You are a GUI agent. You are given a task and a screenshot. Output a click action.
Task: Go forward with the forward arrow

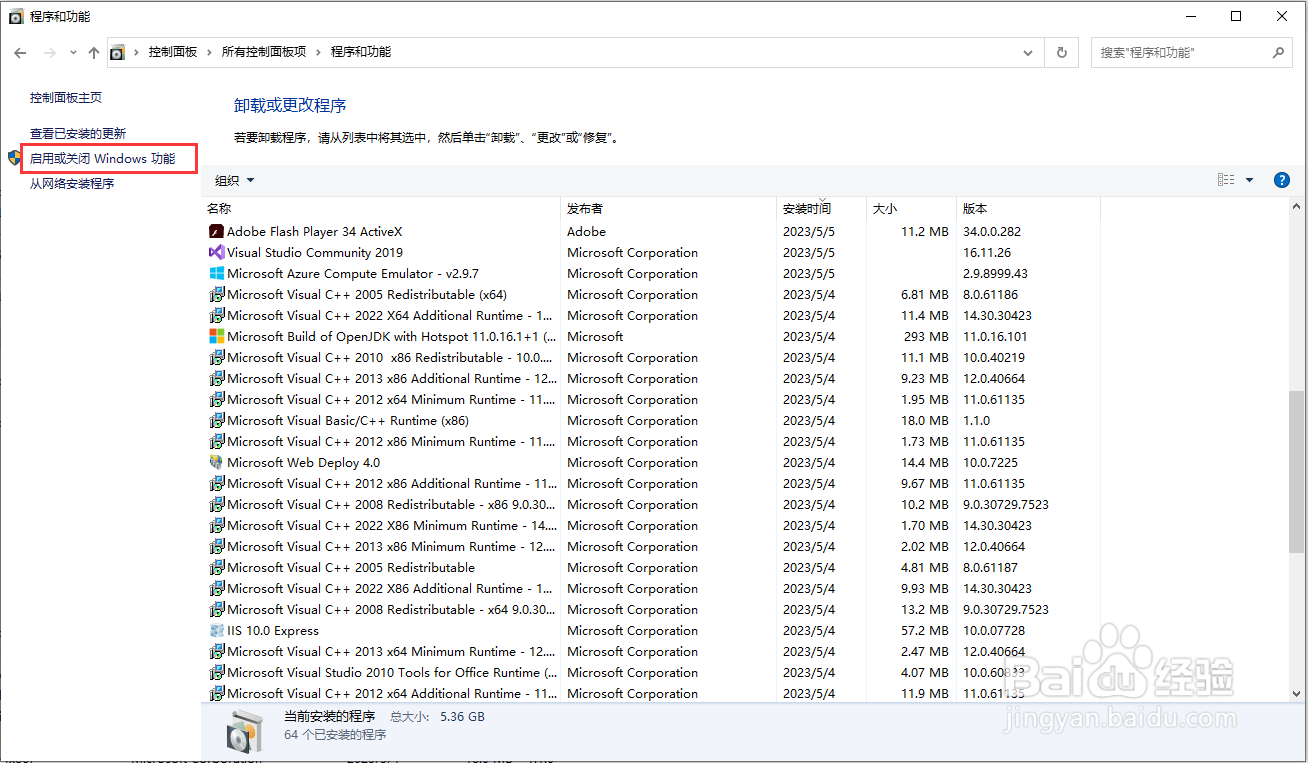coord(49,52)
